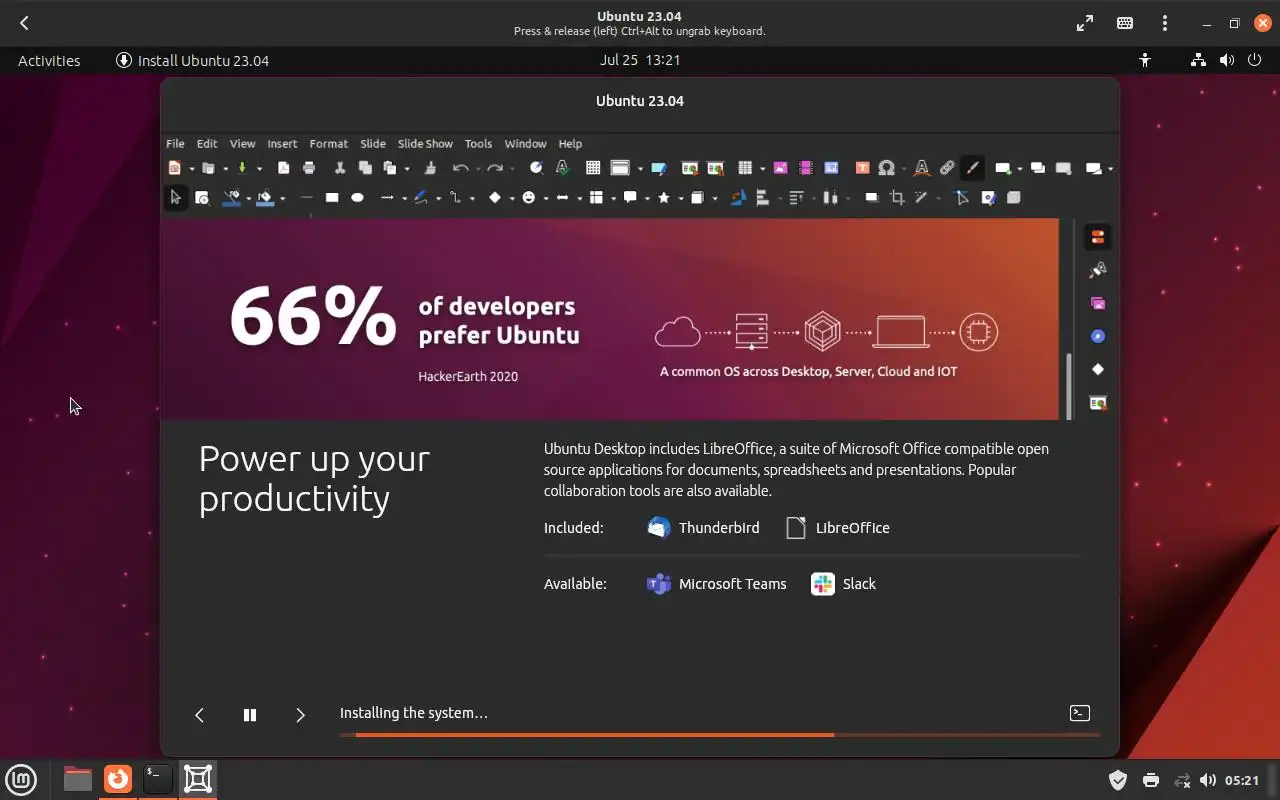Image resolution: width=1280 pixels, height=800 pixels.
Task: Click the Fontwork text icon
Action: click(922, 168)
